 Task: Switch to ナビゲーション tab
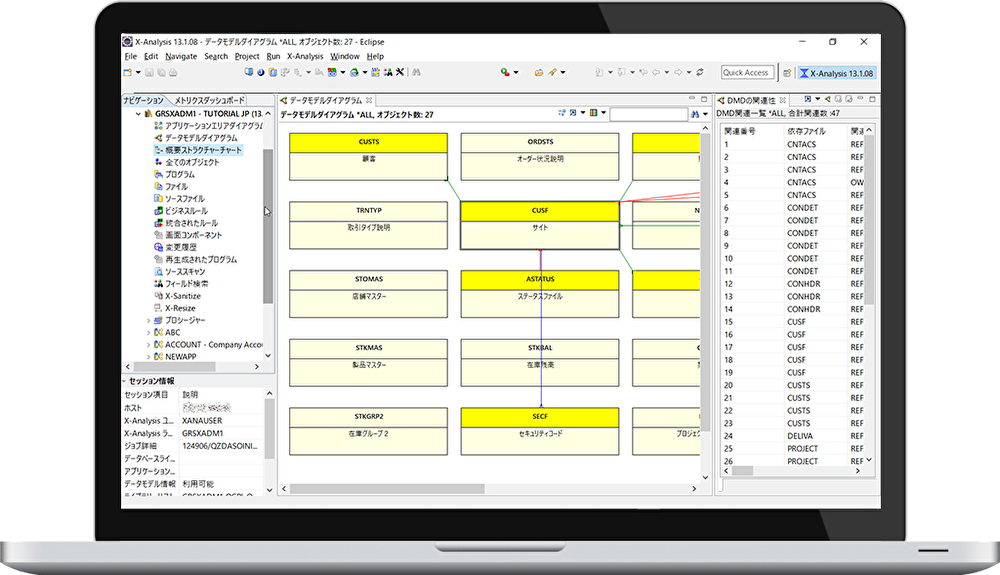(x=143, y=100)
